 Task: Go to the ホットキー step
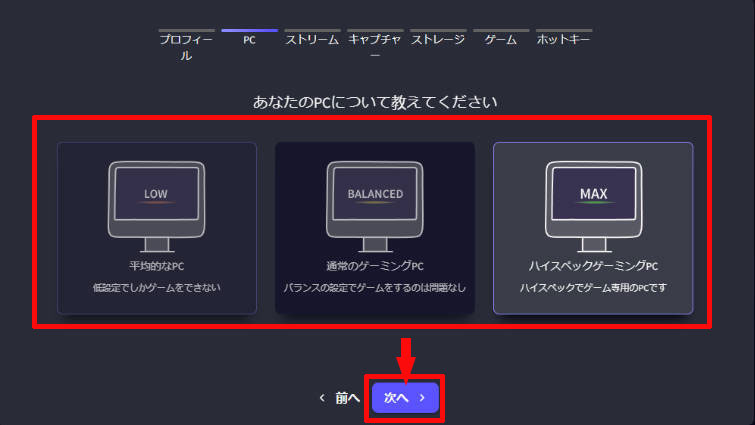[563, 40]
